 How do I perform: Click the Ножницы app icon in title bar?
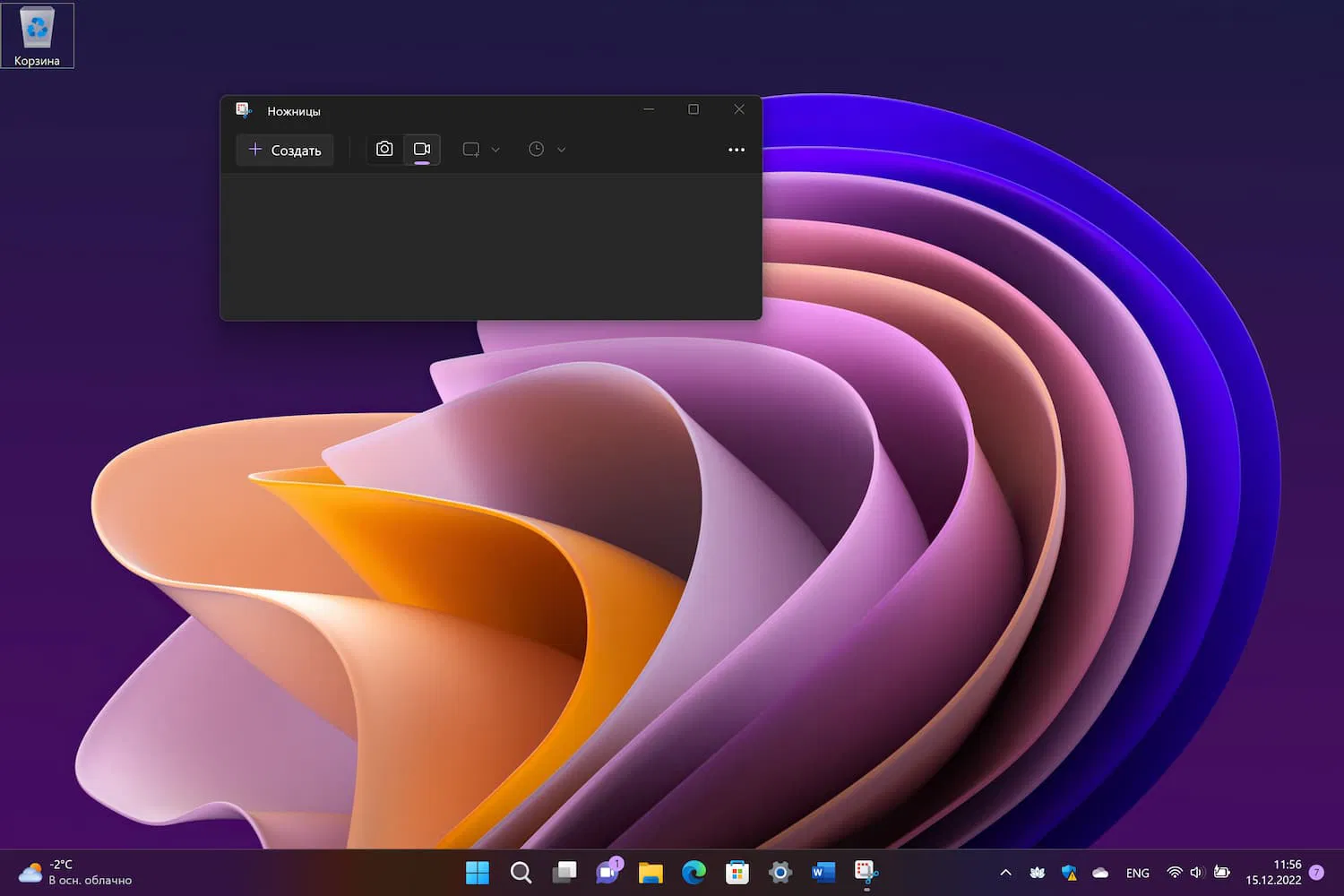tap(243, 110)
